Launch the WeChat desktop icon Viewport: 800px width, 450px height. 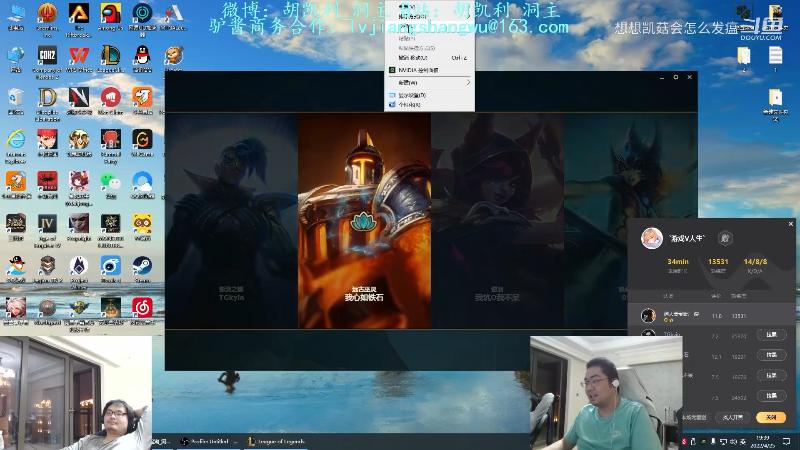pos(110,185)
